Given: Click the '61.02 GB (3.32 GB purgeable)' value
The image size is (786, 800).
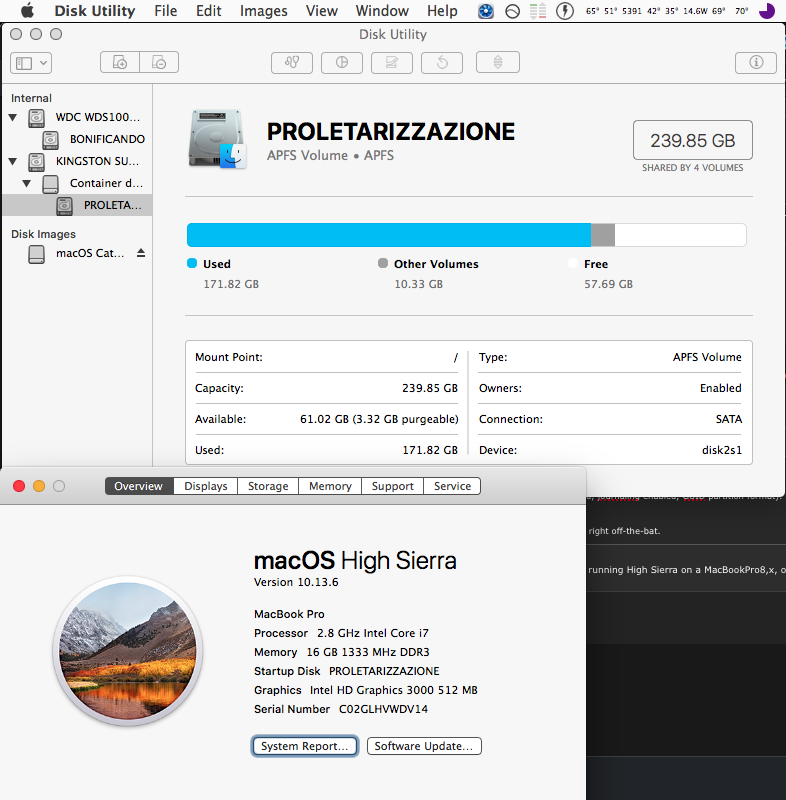Looking at the screenshot, I should pos(379,419).
